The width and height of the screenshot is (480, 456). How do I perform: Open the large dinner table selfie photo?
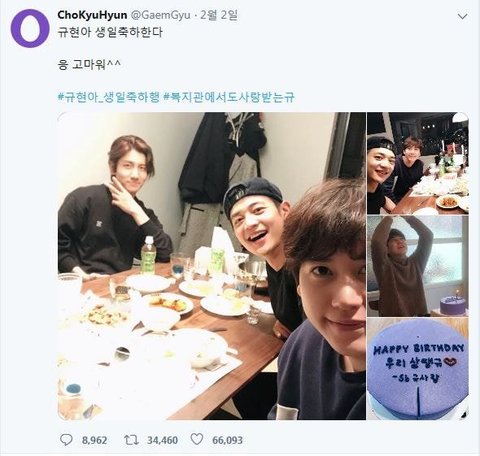(212, 266)
